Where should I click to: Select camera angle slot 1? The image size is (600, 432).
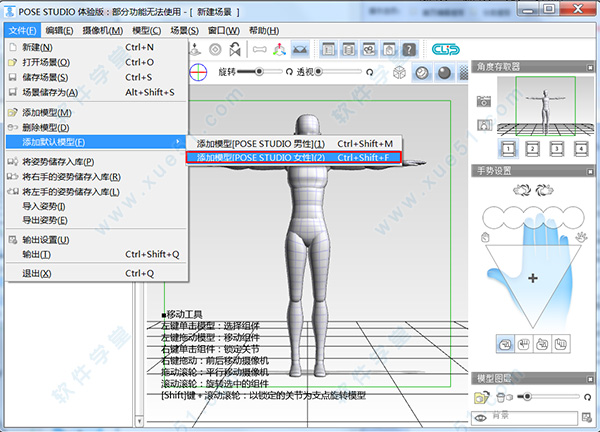pyautogui.click(x=508, y=149)
